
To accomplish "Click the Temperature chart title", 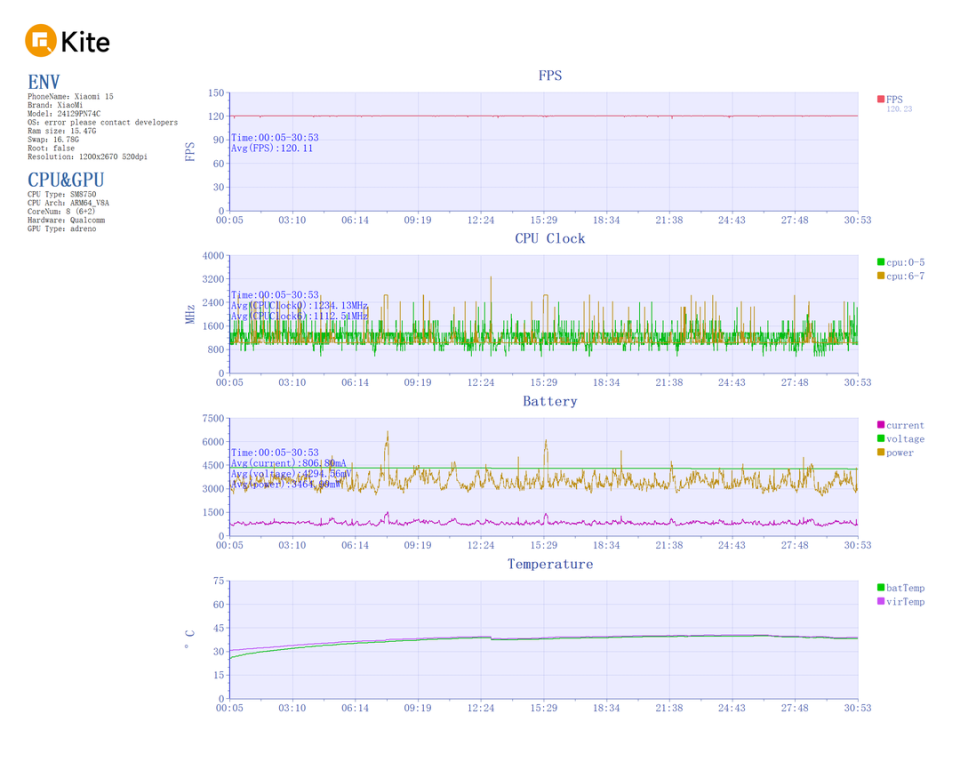I will tap(550, 564).
